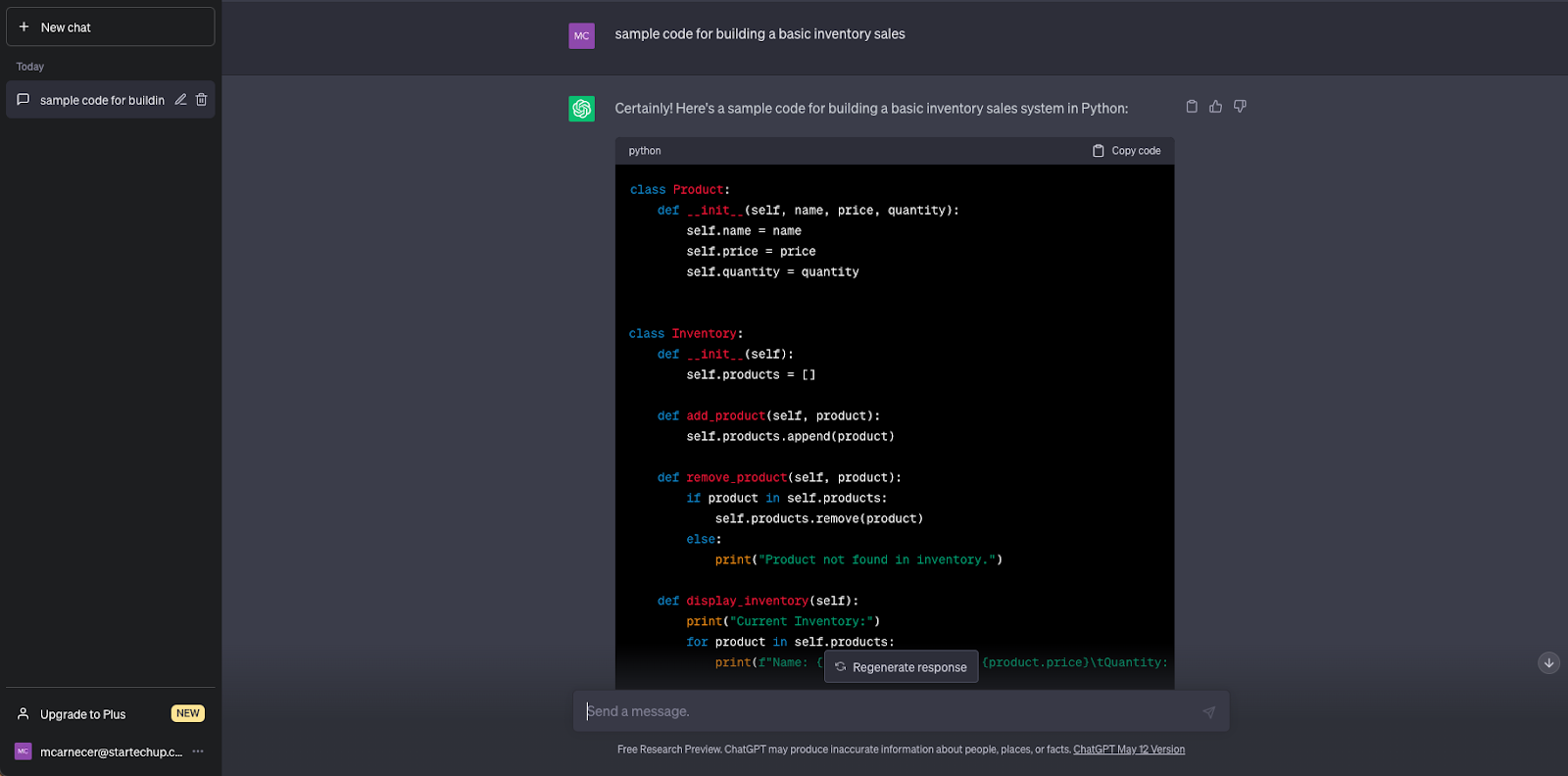The height and width of the screenshot is (776, 1568).
Task: Click the thumbs down icon on response
Action: (1240, 107)
